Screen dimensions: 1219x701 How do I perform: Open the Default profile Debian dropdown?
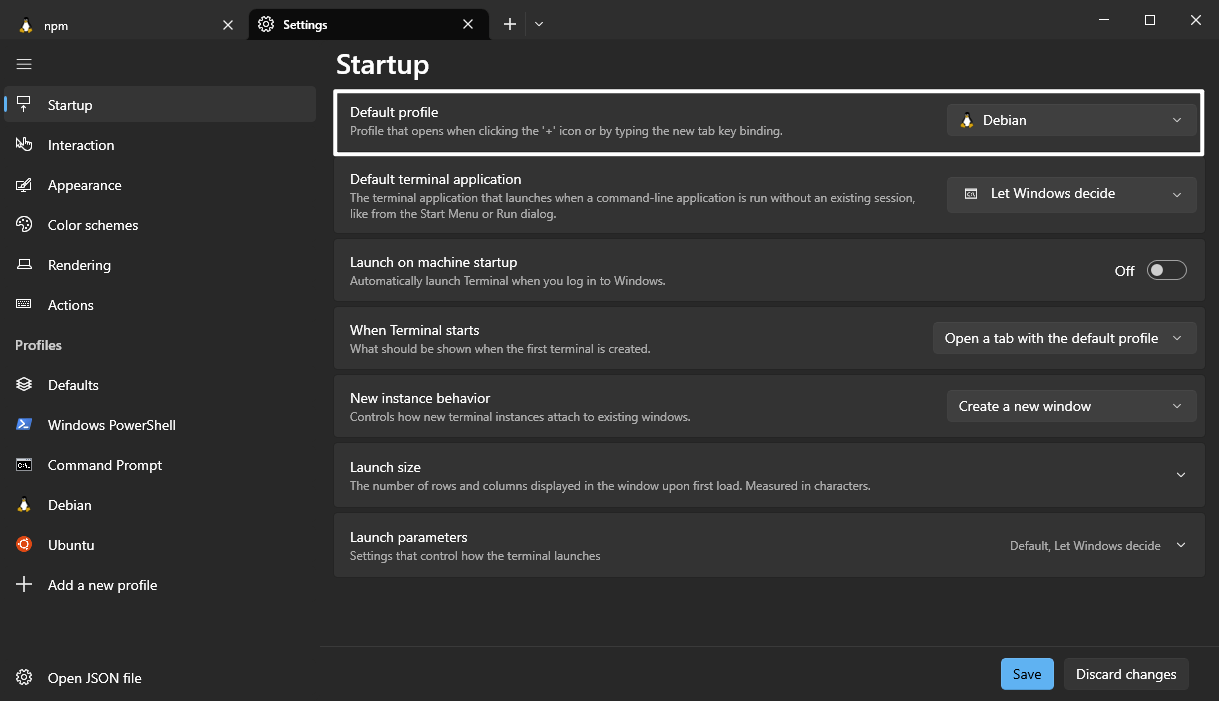point(1071,120)
